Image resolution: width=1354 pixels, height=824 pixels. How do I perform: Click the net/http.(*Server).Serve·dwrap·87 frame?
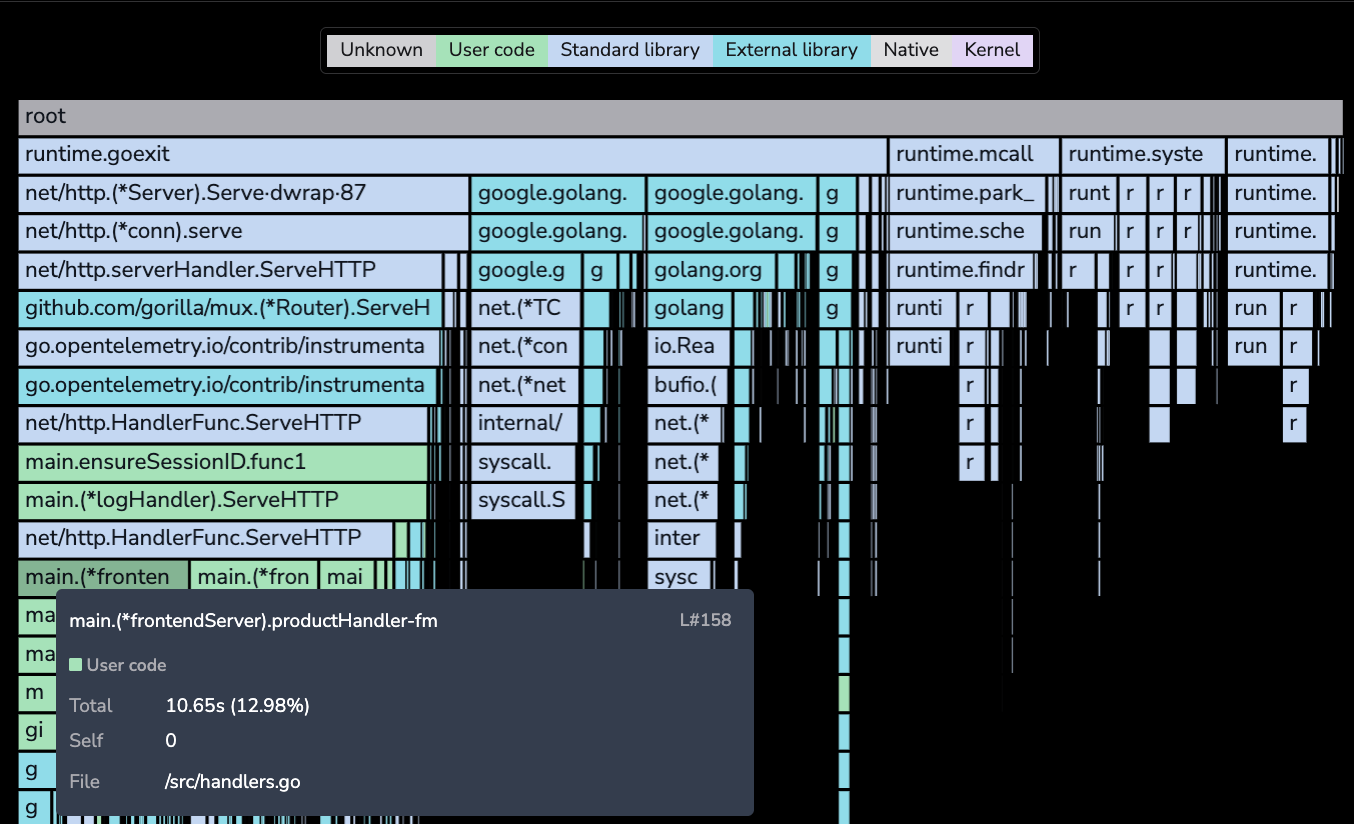pos(243,194)
